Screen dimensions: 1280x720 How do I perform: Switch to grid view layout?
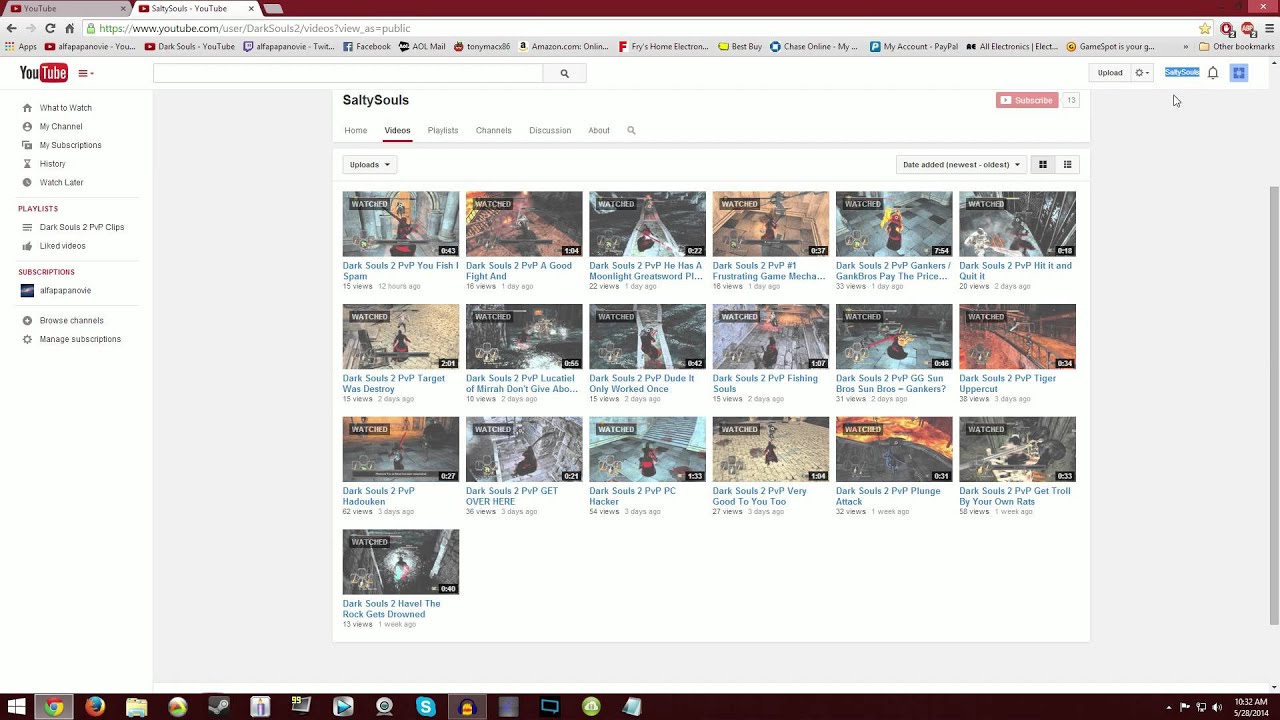click(x=1042, y=165)
